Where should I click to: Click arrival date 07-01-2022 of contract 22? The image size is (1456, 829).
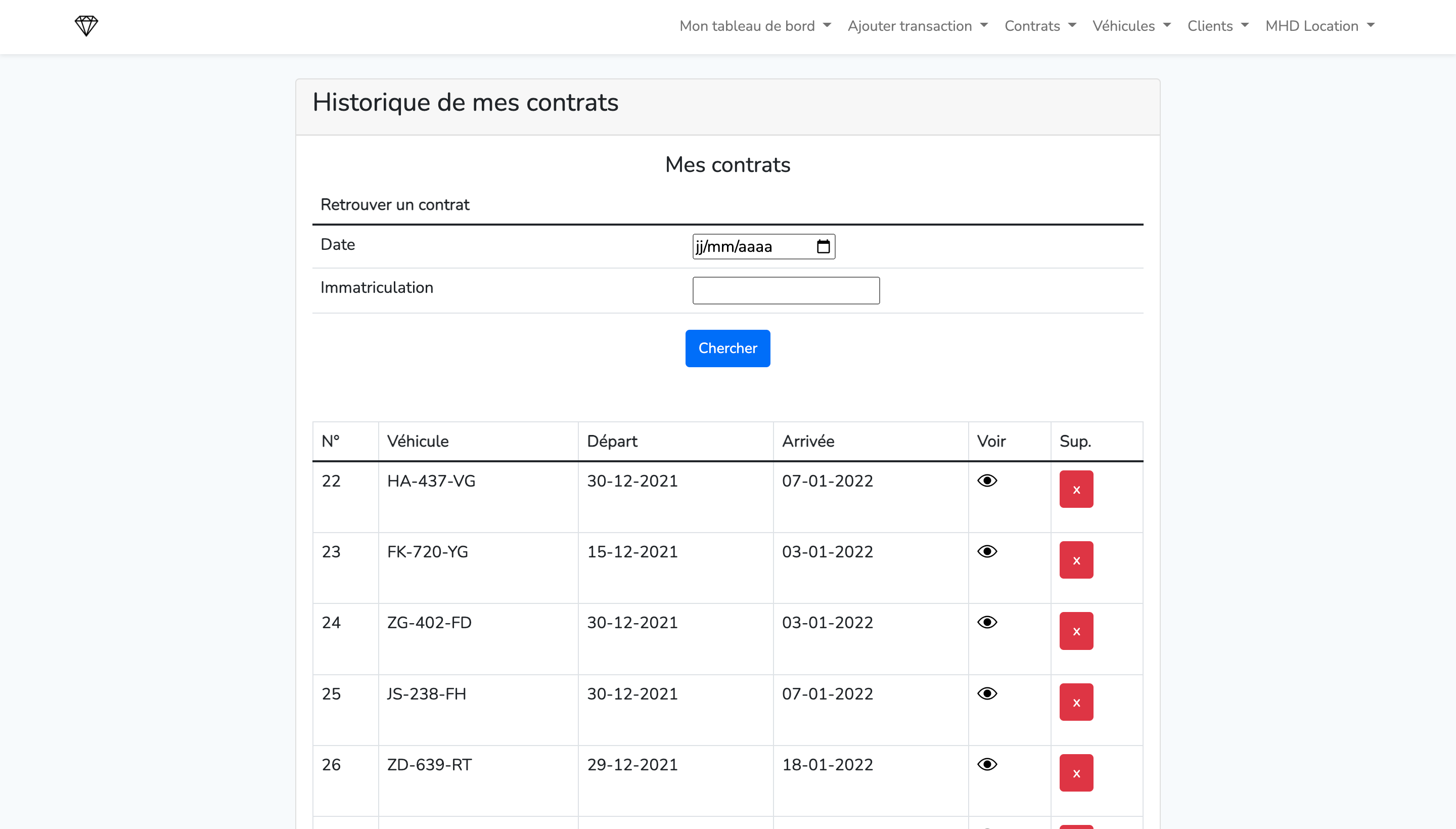(x=827, y=481)
